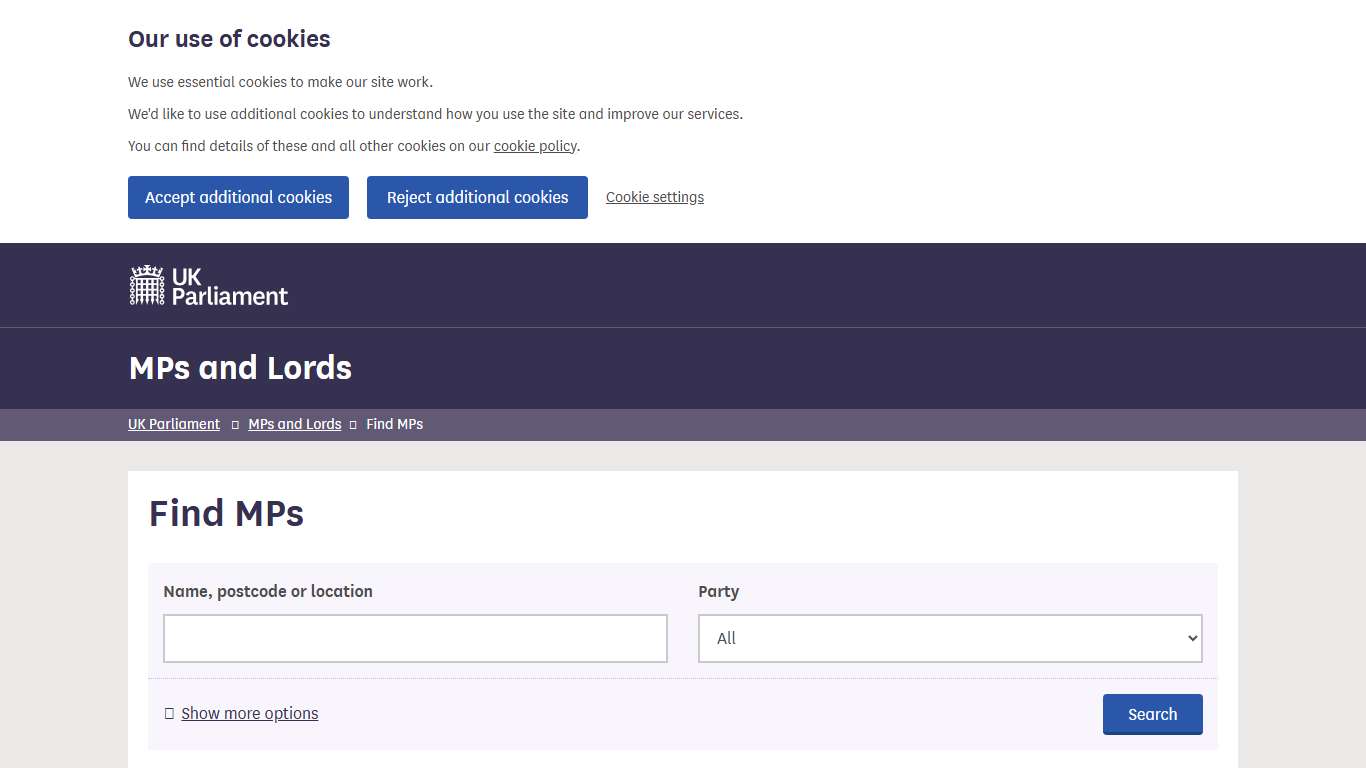Open the MPs and Lords breadcrumb link
Screen dimensions: 1366x768
pos(294,424)
